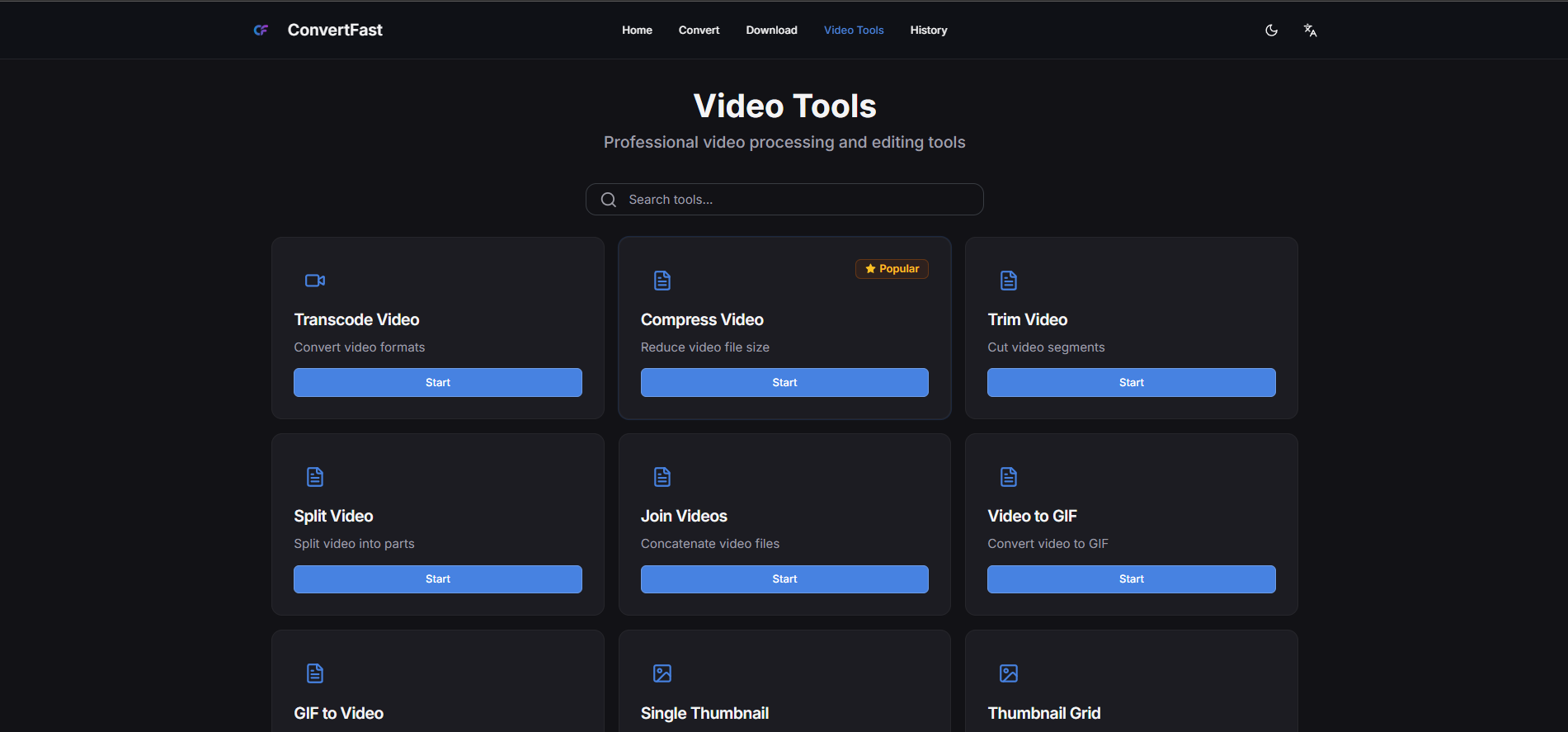
Task: Start the Trim Video tool
Action: 1132,383
